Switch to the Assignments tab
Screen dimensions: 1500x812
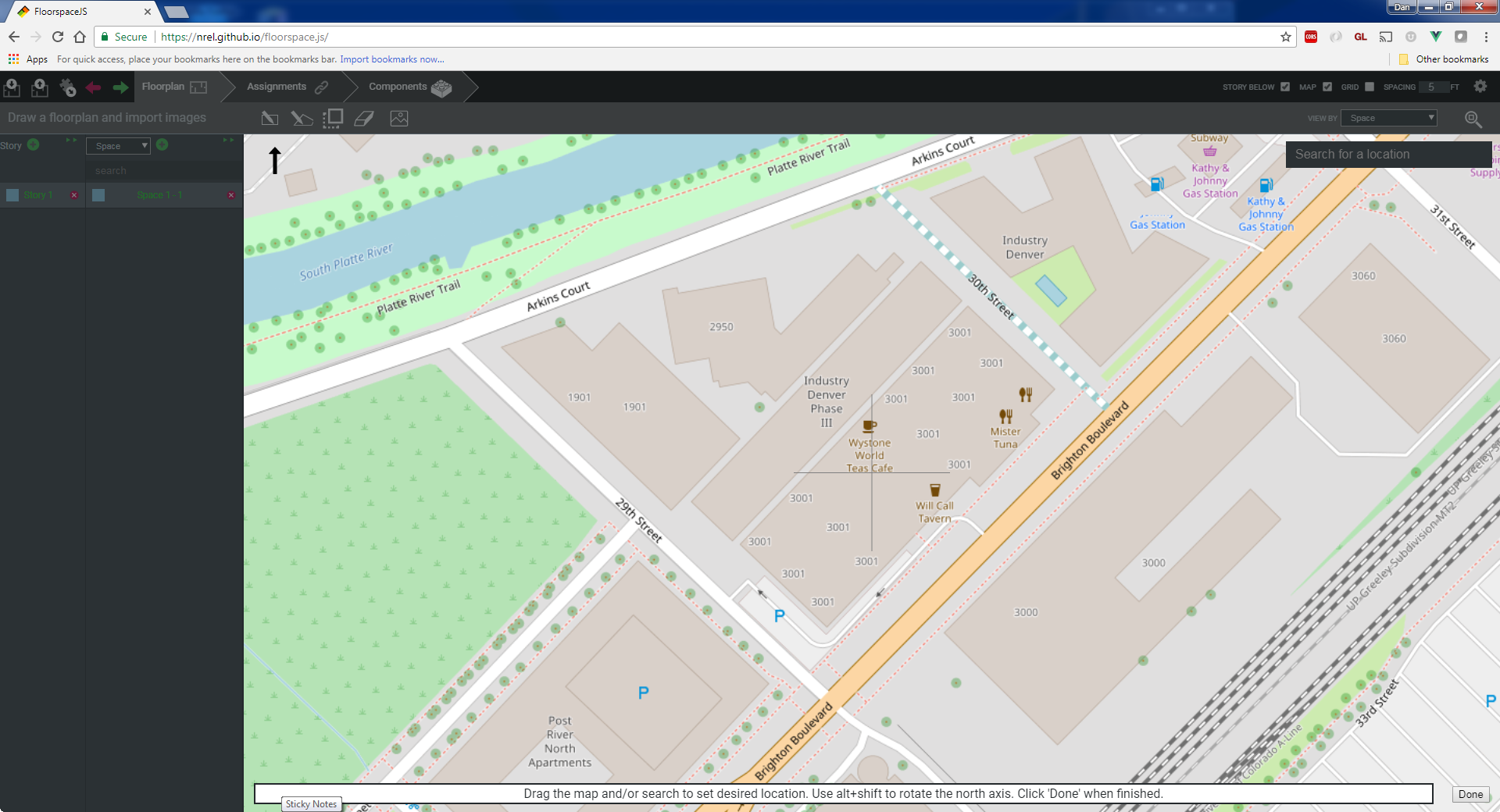click(287, 87)
